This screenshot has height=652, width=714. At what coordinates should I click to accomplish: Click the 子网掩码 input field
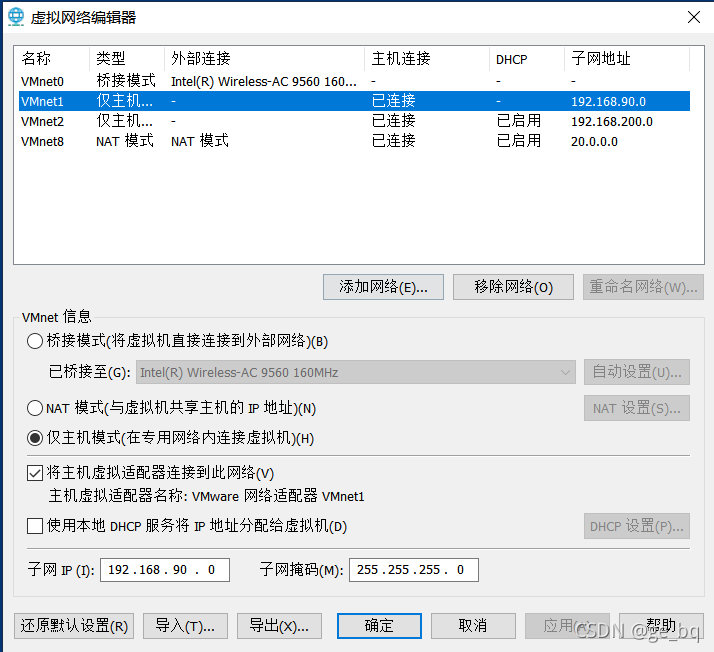[x=413, y=570]
